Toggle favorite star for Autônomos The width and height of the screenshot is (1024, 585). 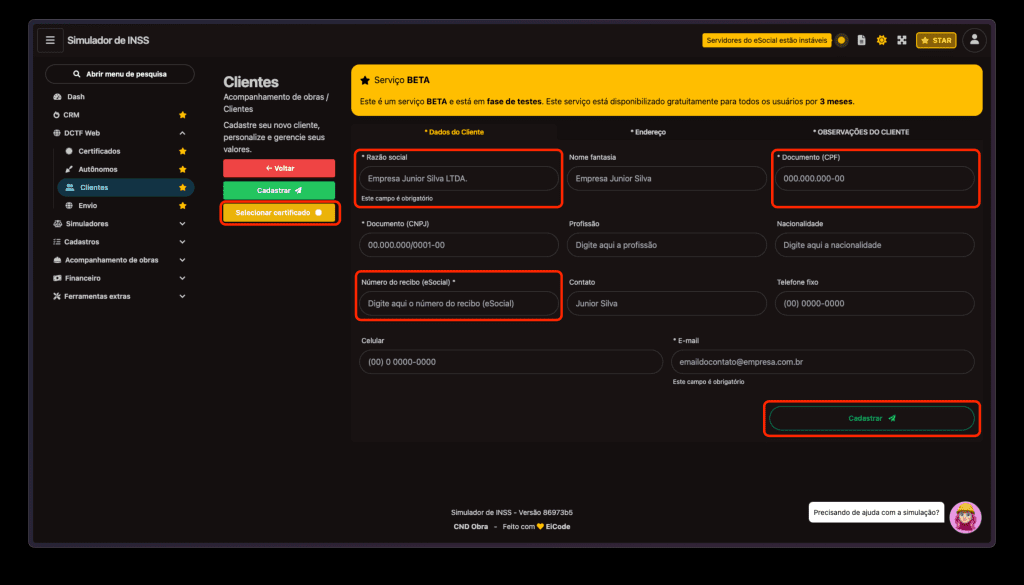tap(183, 169)
